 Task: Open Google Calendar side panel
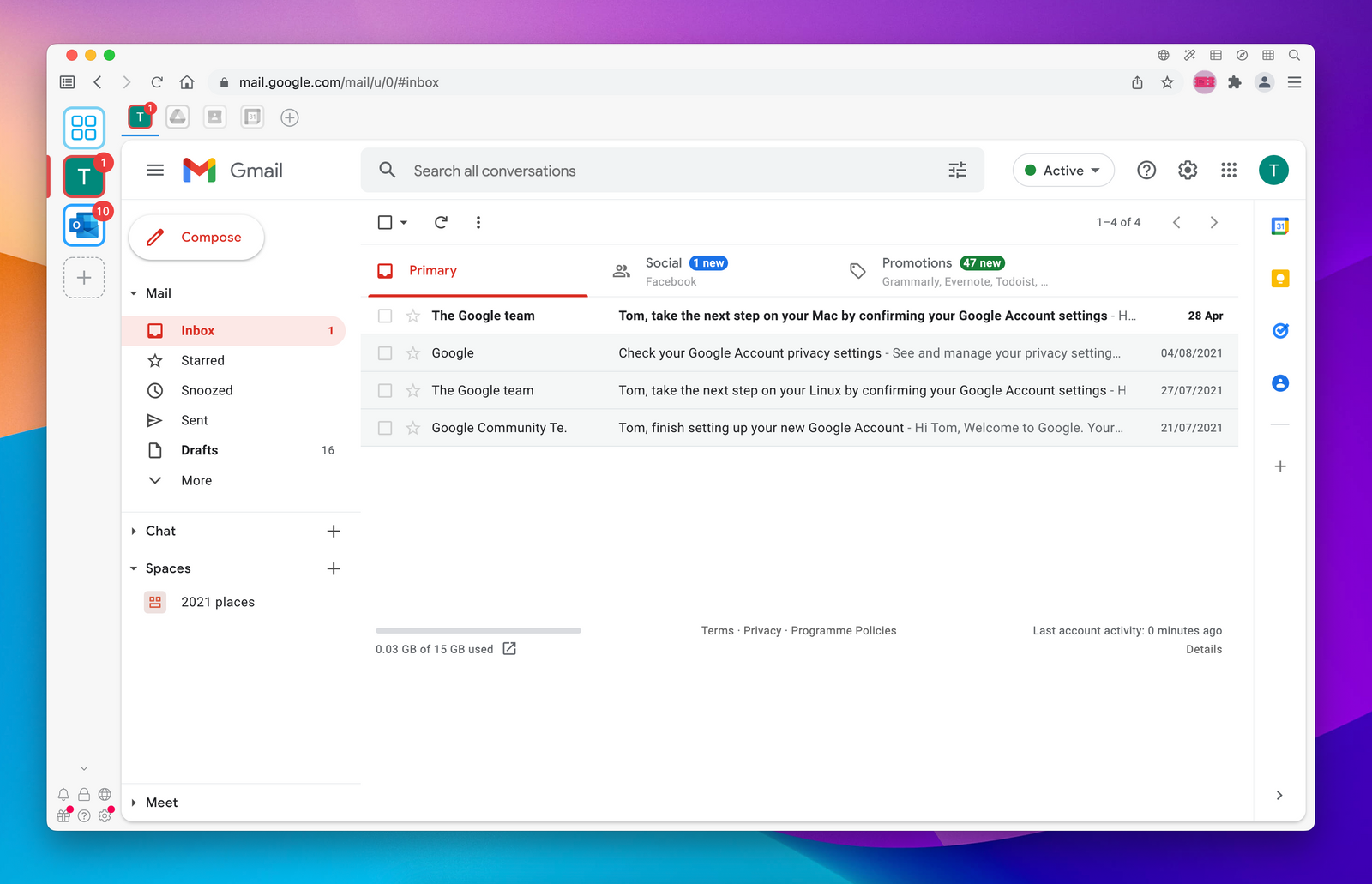click(x=1280, y=226)
